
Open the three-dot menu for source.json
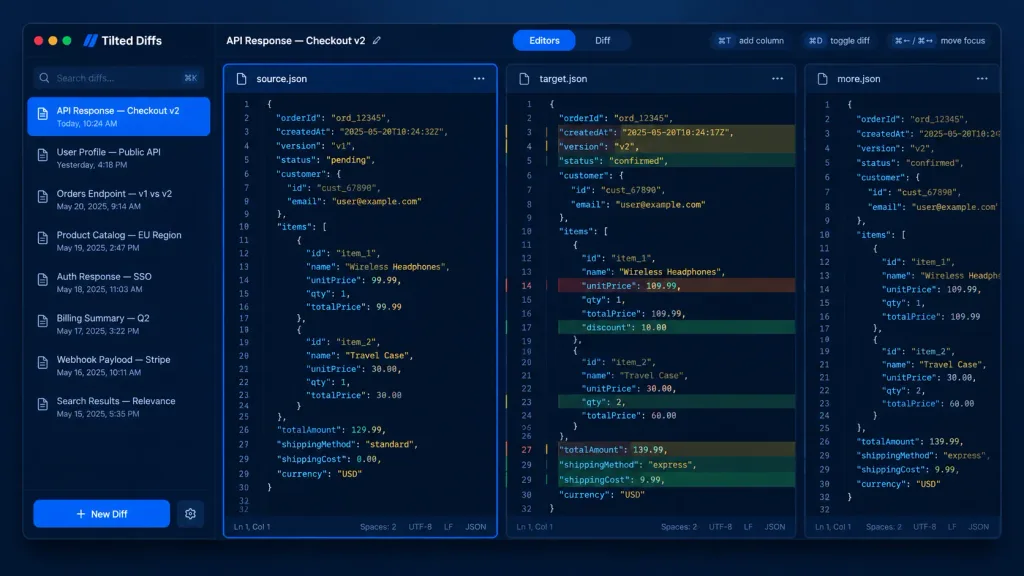coord(479,79)
